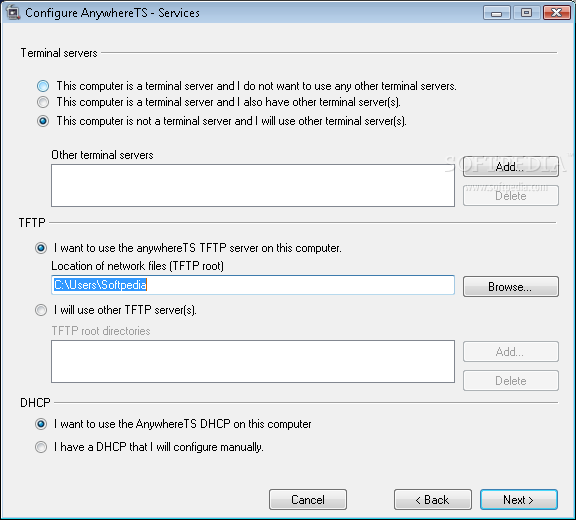
Task: Close the Configure AnywhereTS dialog
Action: click(x=556, y=13)
